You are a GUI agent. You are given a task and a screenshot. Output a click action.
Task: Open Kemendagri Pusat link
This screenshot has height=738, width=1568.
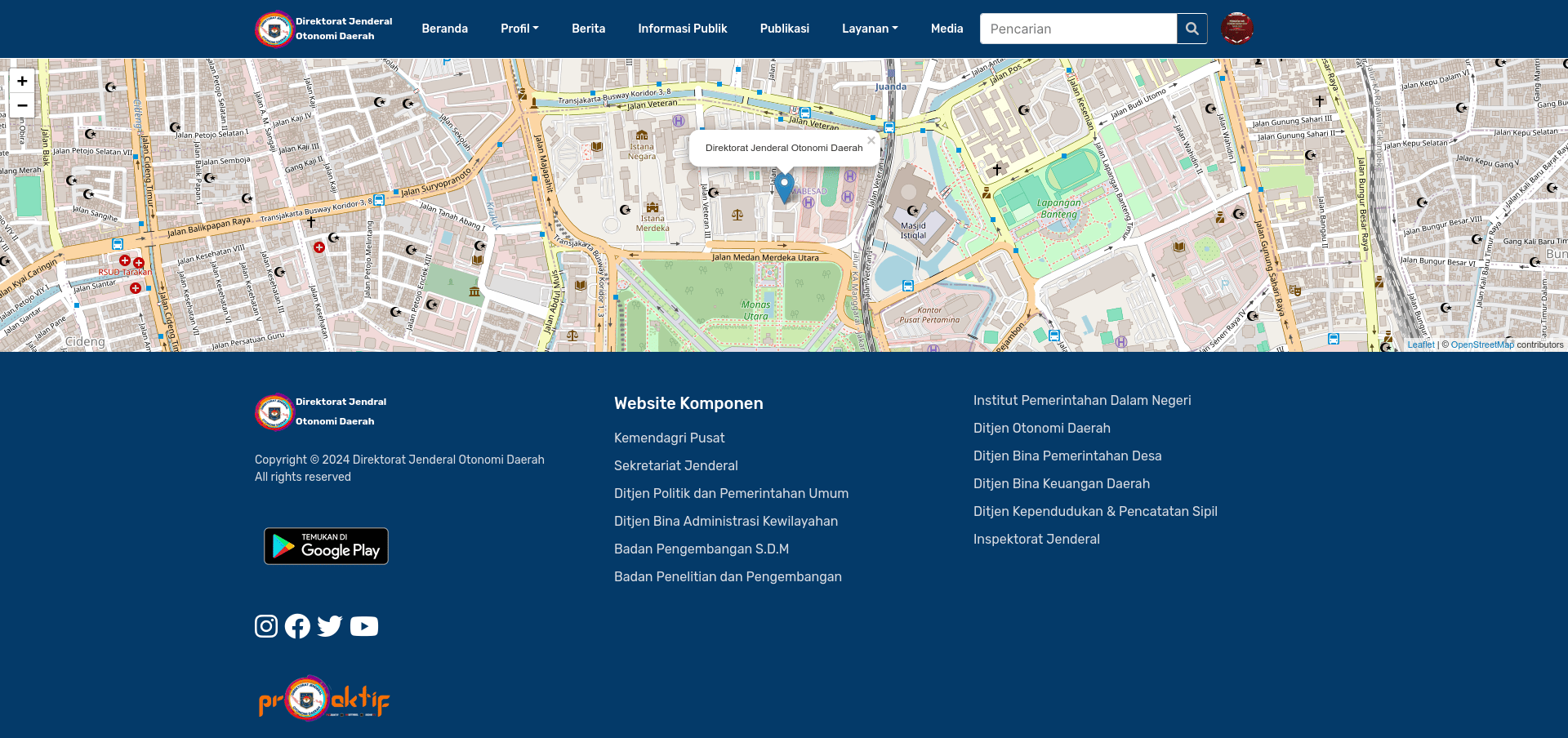(x=670, y=438)
